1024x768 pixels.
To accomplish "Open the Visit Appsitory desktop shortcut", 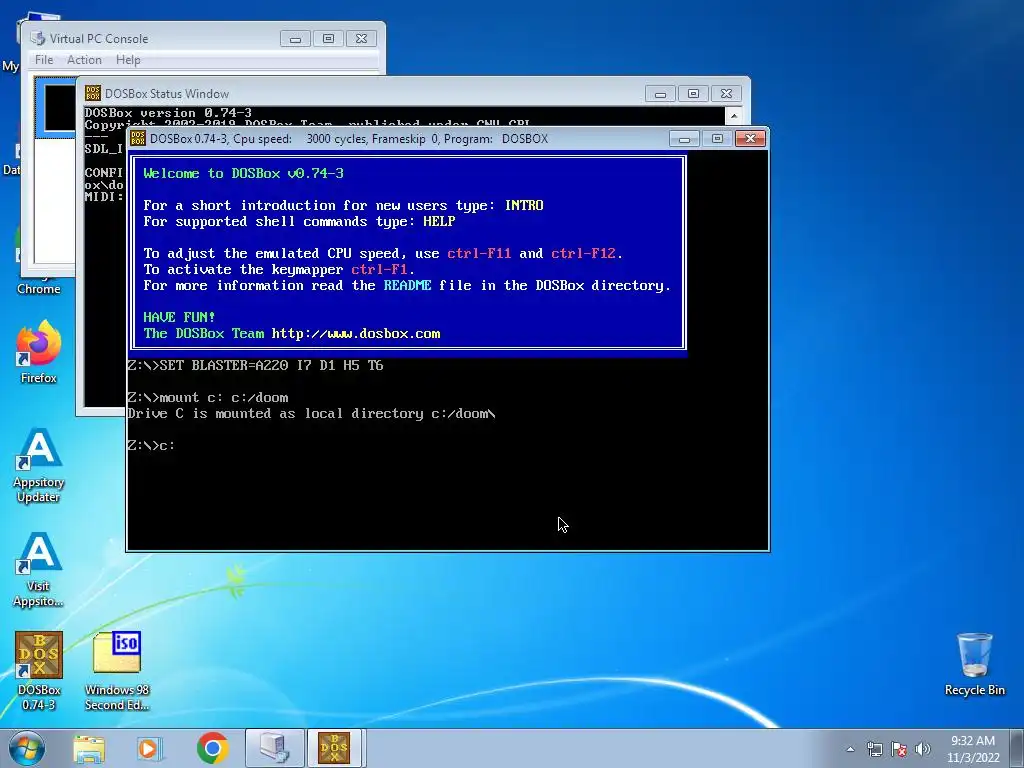I will click(39, 569).
